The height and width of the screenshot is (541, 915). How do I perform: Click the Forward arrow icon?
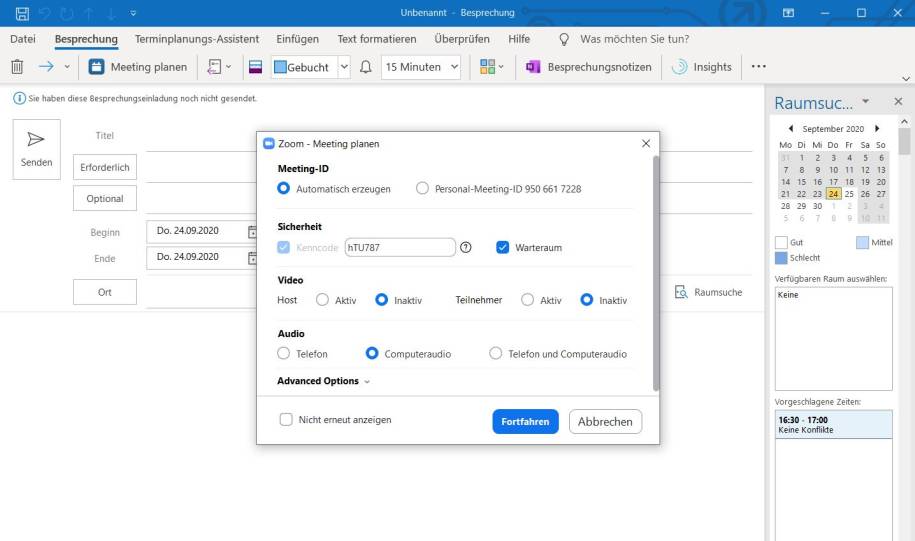pos(46,67)
